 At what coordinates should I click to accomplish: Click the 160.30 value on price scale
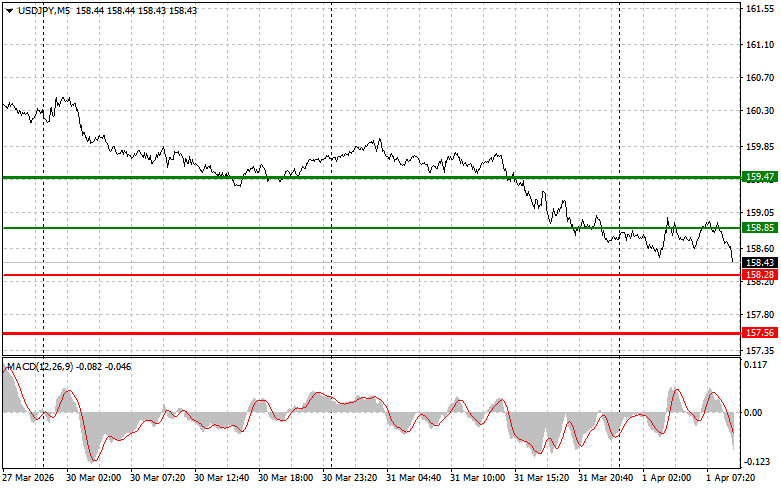coord(760,112)
